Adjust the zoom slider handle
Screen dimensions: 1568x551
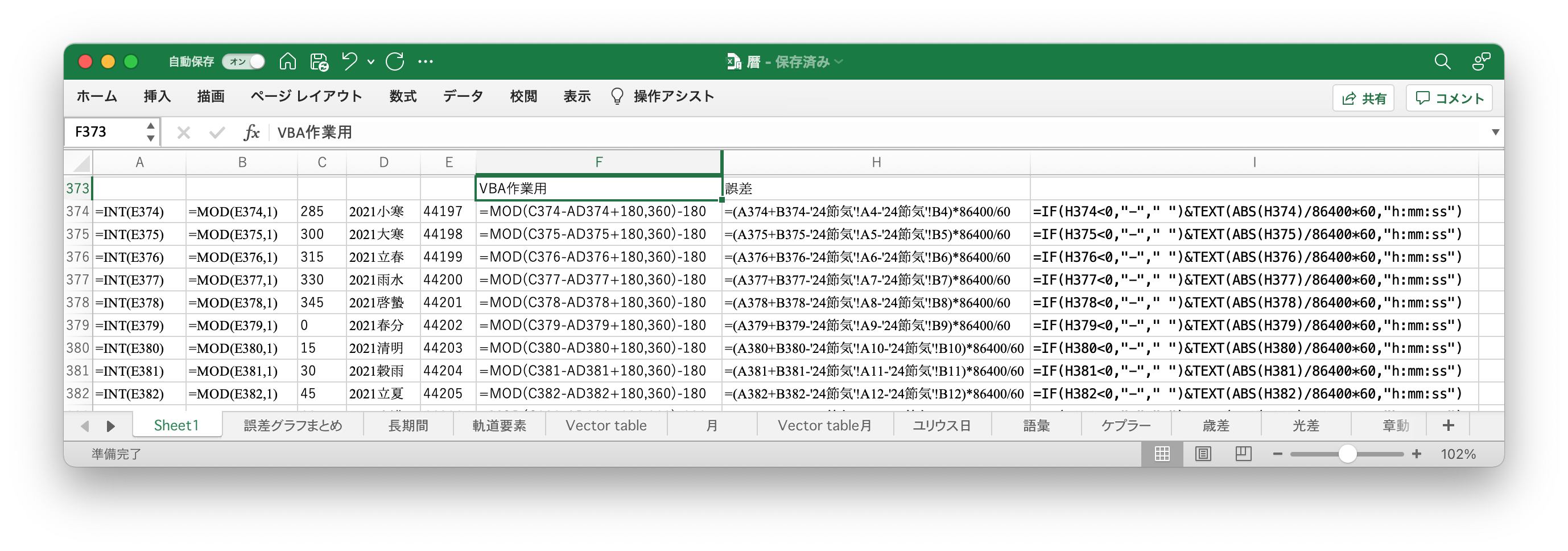1348,454
